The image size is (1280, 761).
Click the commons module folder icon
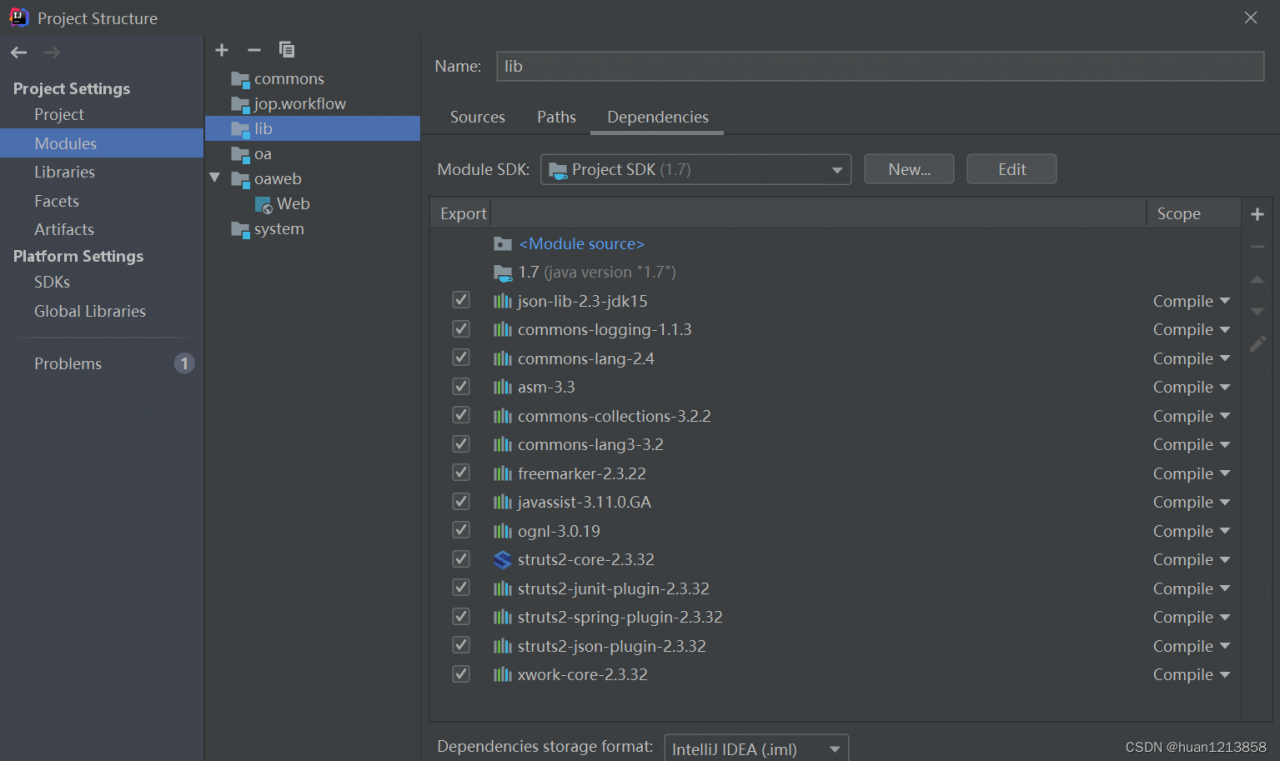240,79
